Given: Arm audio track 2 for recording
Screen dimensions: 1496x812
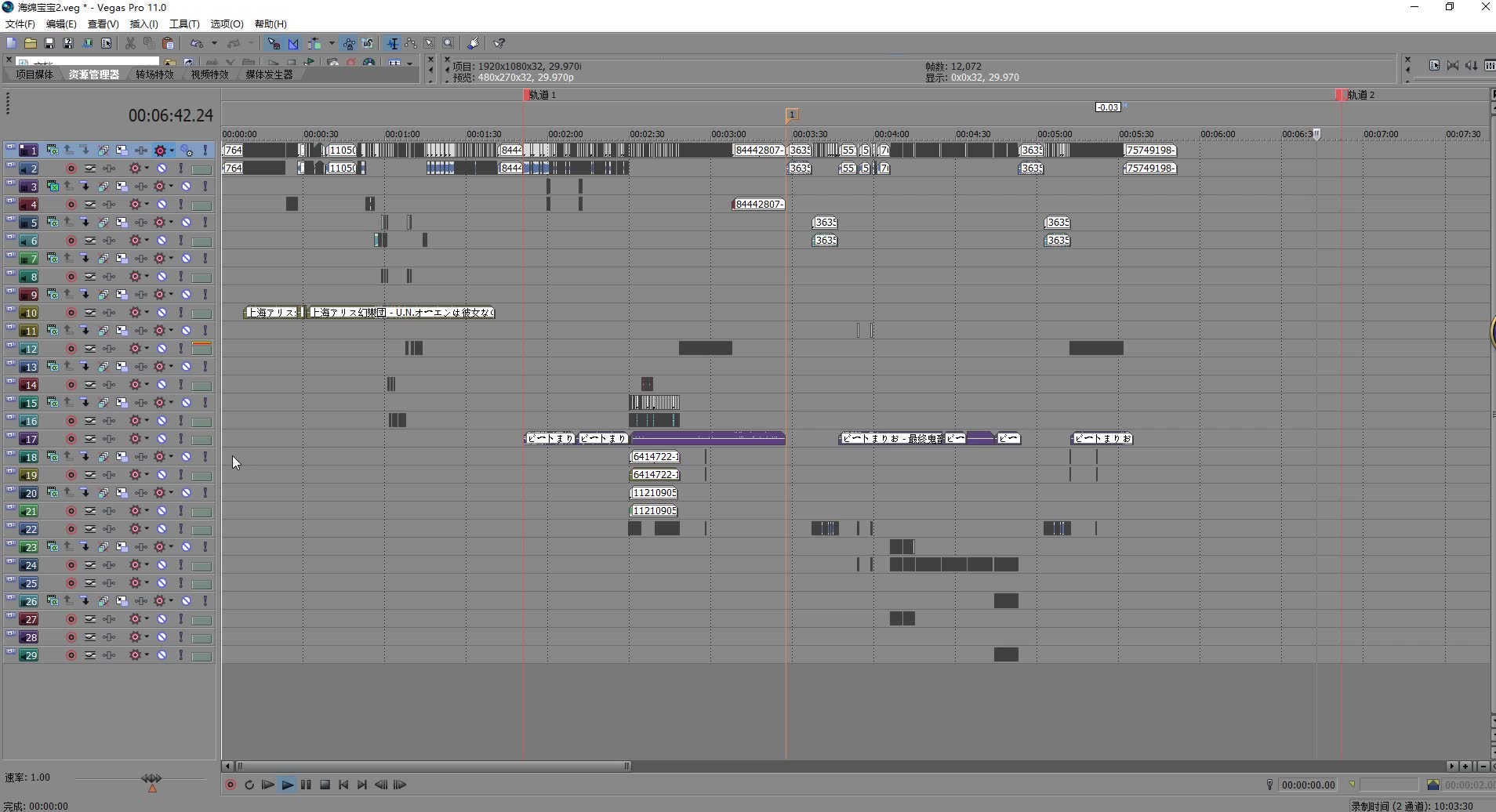Looking at the screenshot, I should pos(71,168).
